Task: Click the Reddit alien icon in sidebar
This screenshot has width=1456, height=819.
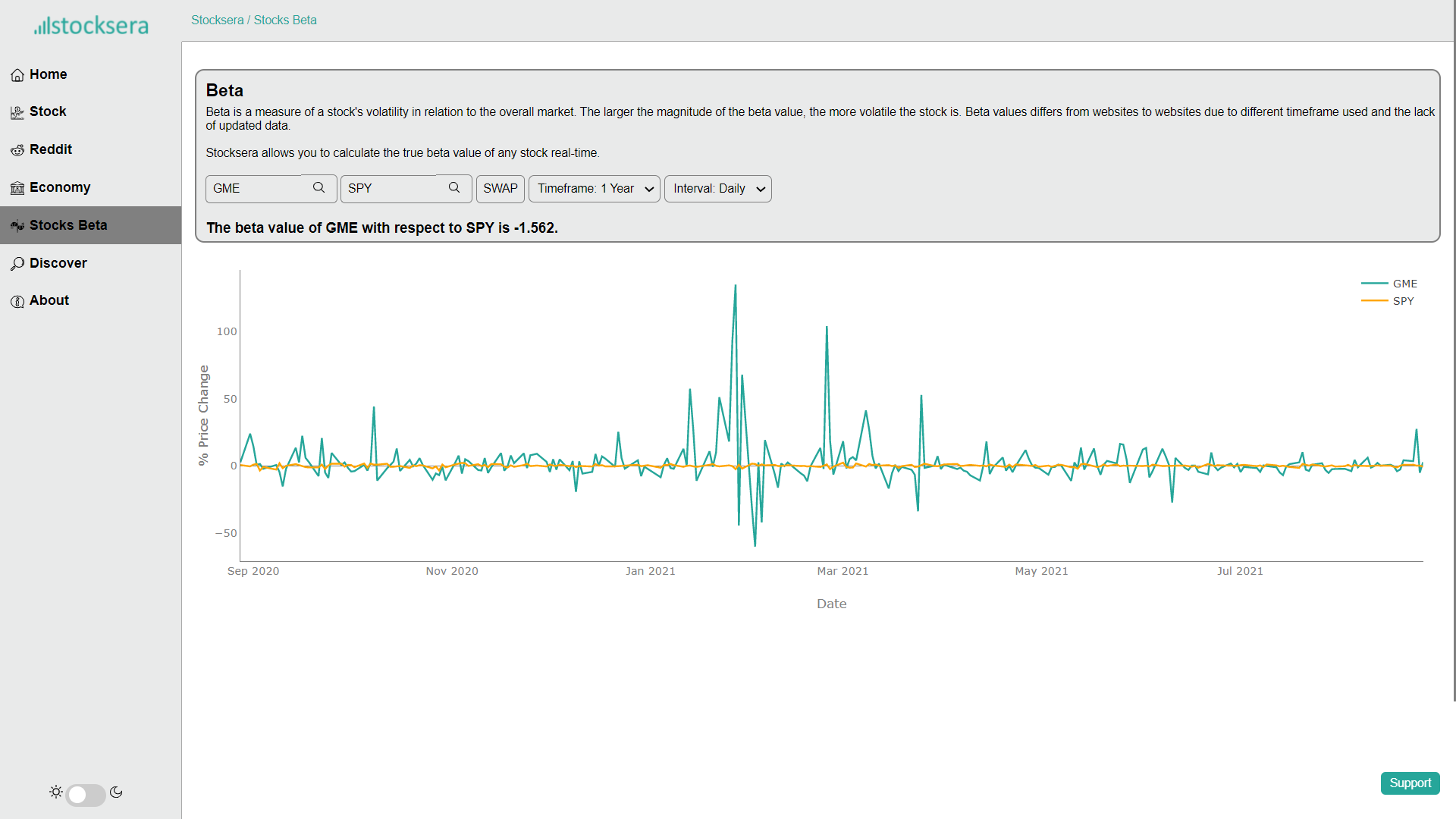Action: point(17,150)
